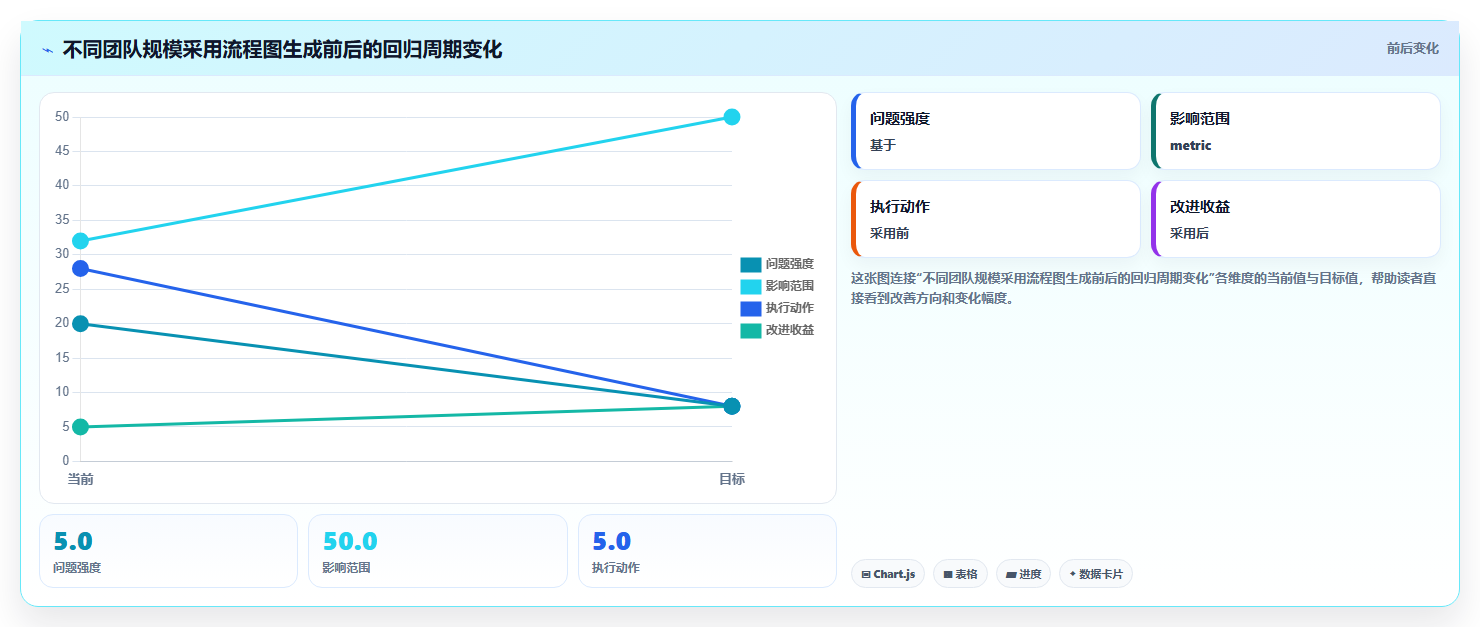
Task: Click the overlapping data point at 目标 value 8
Action: point(732,406)
